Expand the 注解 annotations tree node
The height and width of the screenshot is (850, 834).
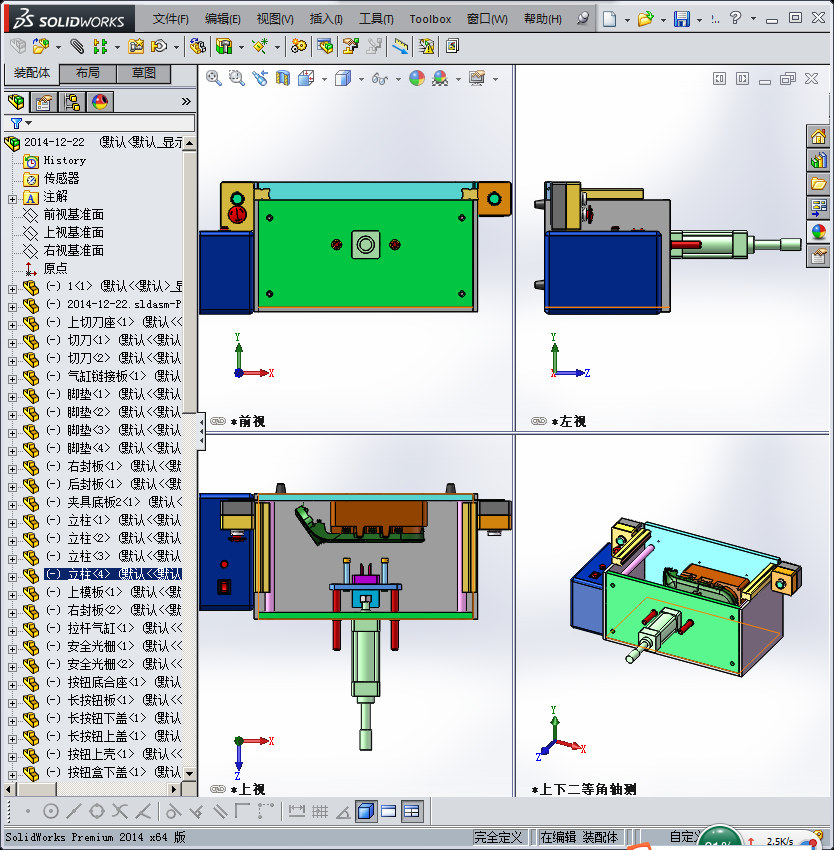coord(12,199)
